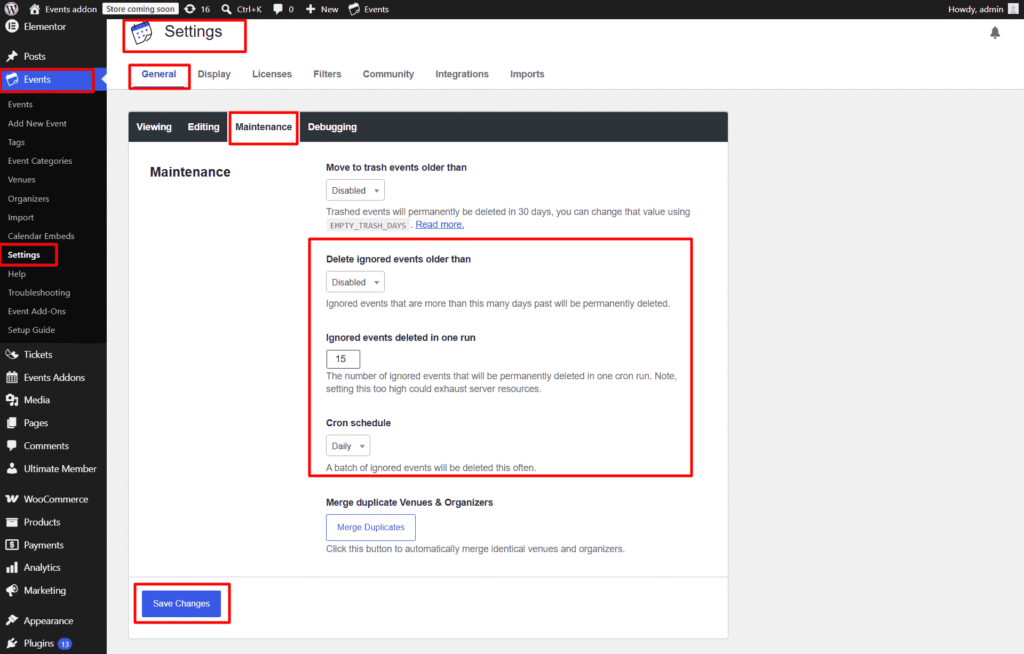1024x654 pixels.
Task: Click the comments bubble icon in admin bar
Action: click(x=278, y=9)
